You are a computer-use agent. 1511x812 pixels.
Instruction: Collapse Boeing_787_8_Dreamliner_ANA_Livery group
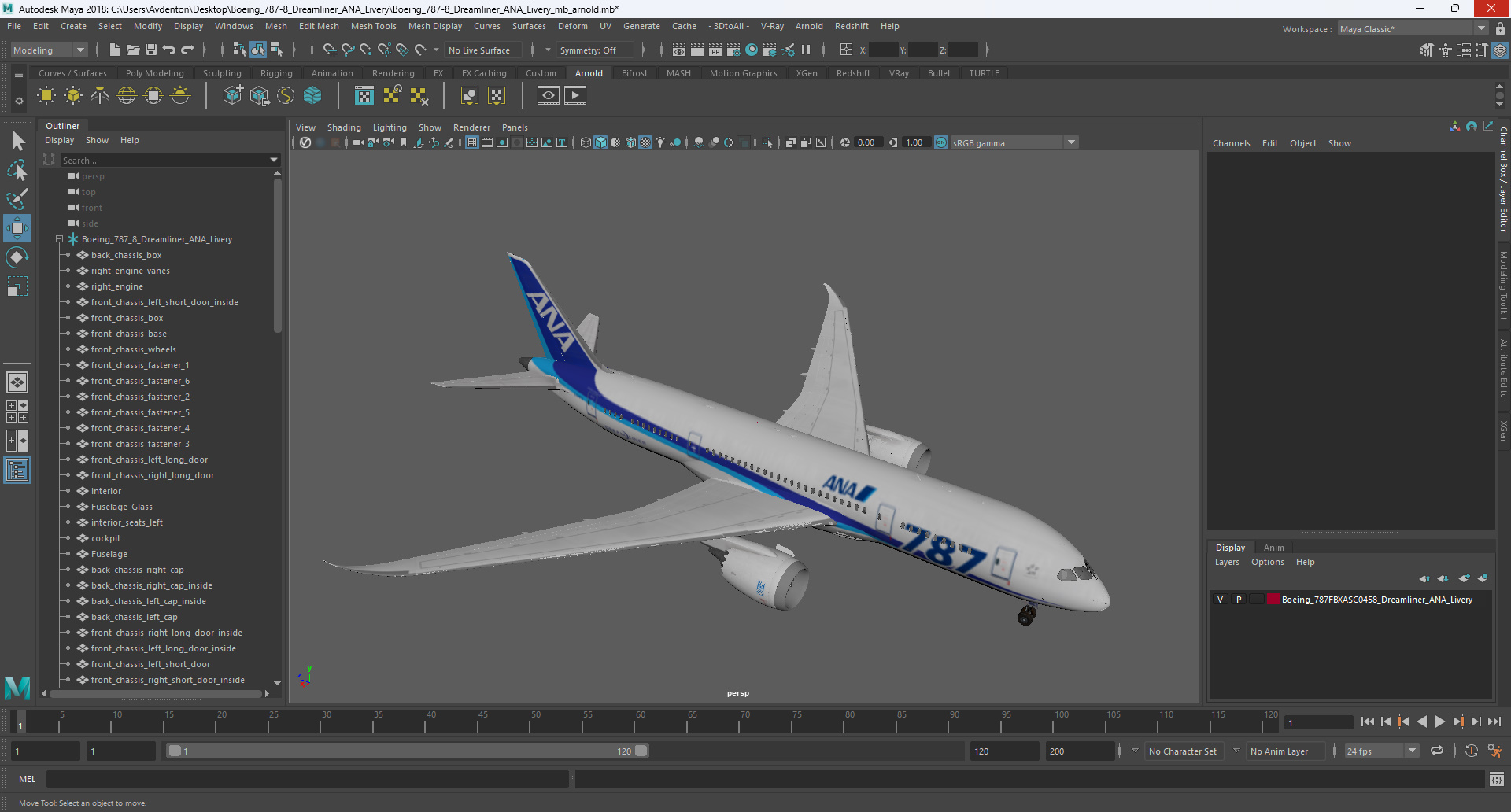(x=60, y=239)
